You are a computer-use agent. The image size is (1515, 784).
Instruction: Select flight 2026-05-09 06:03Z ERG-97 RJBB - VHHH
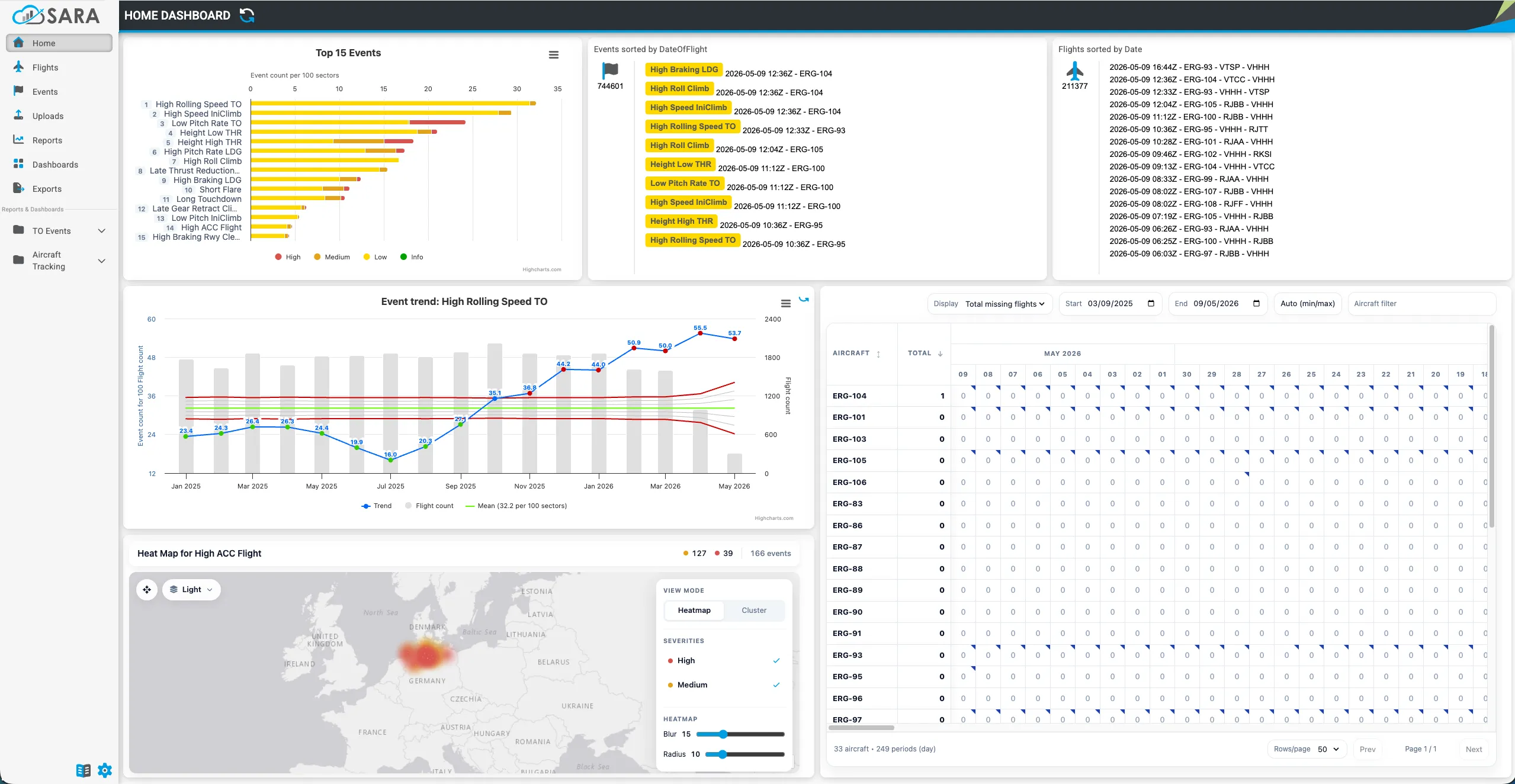coord(1189,253)
